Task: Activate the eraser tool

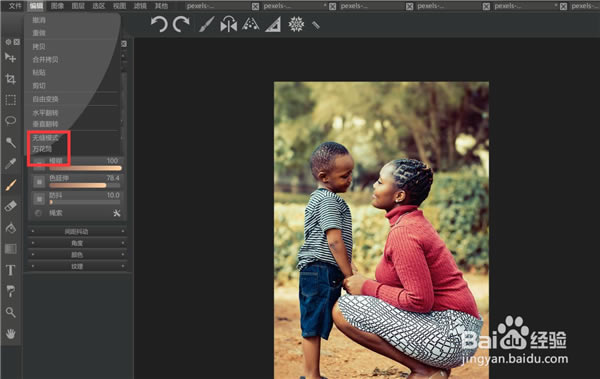Action: tap(10, 206)
